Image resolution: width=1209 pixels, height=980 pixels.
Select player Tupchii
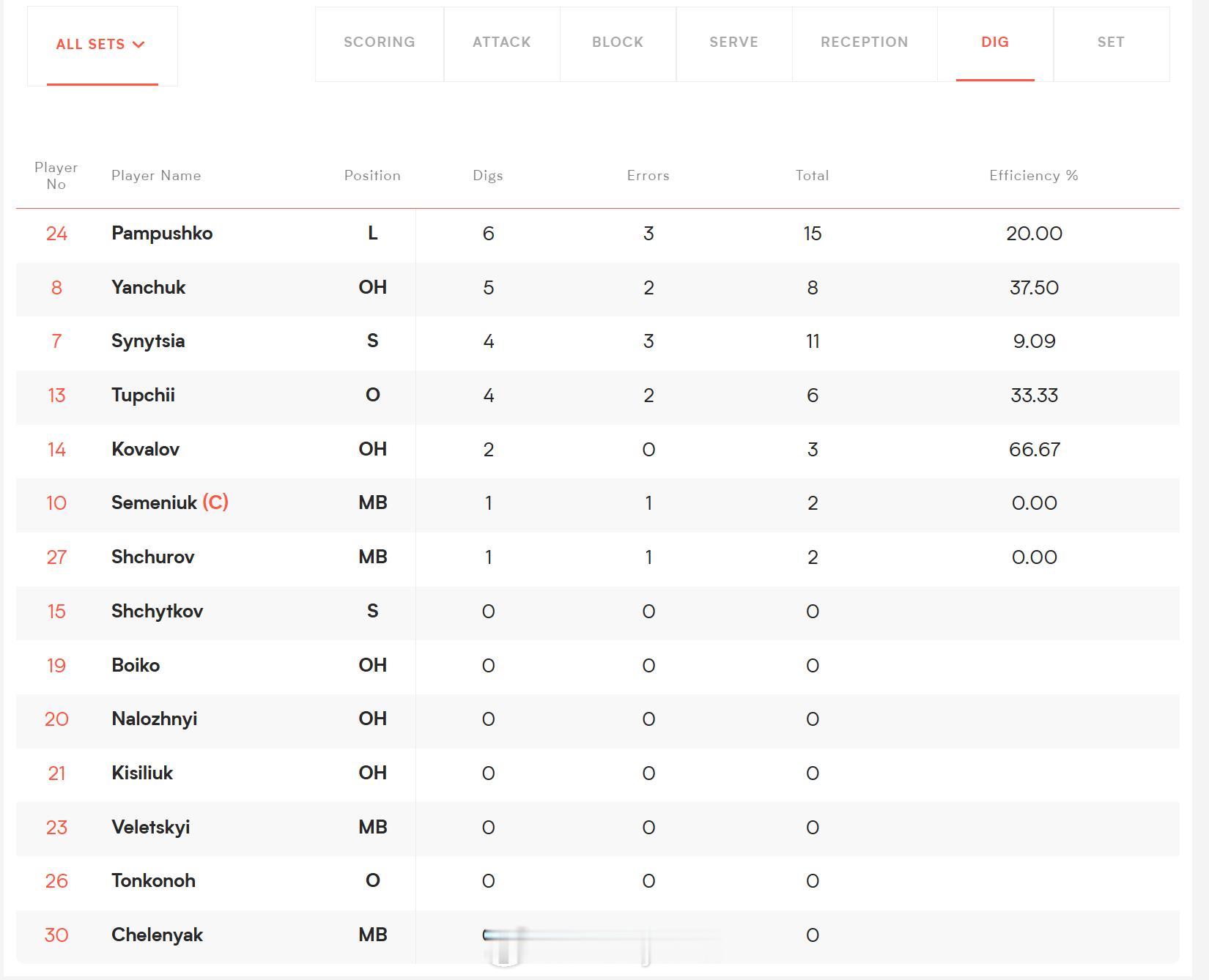143,396
